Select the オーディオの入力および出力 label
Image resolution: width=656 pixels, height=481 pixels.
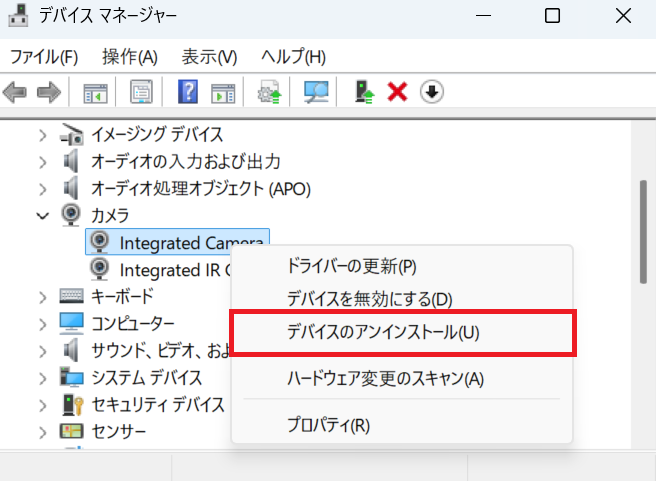186,161
